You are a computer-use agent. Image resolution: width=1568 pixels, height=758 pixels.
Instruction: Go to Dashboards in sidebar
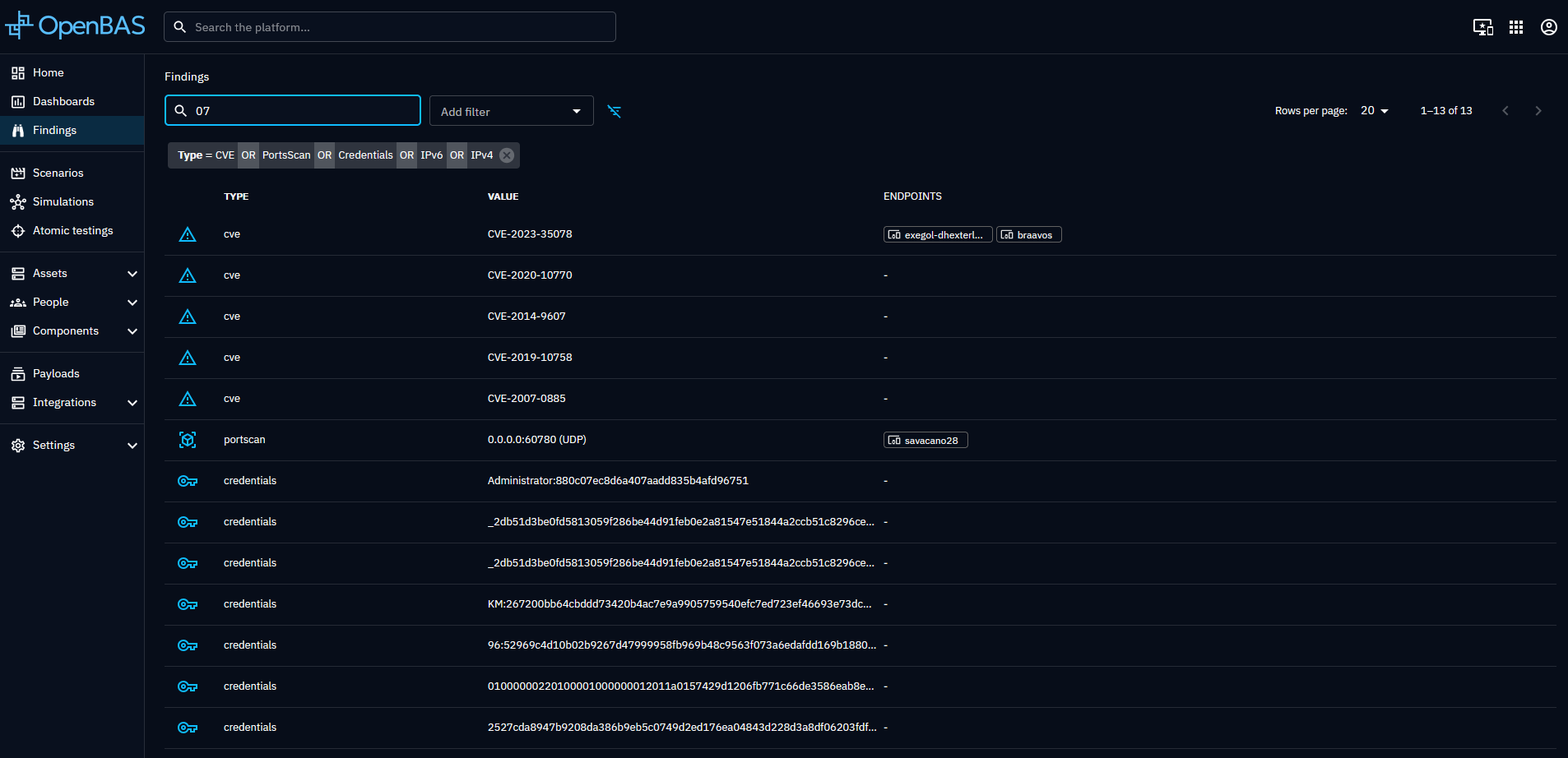pyautogui.click(x=63, y=102)
